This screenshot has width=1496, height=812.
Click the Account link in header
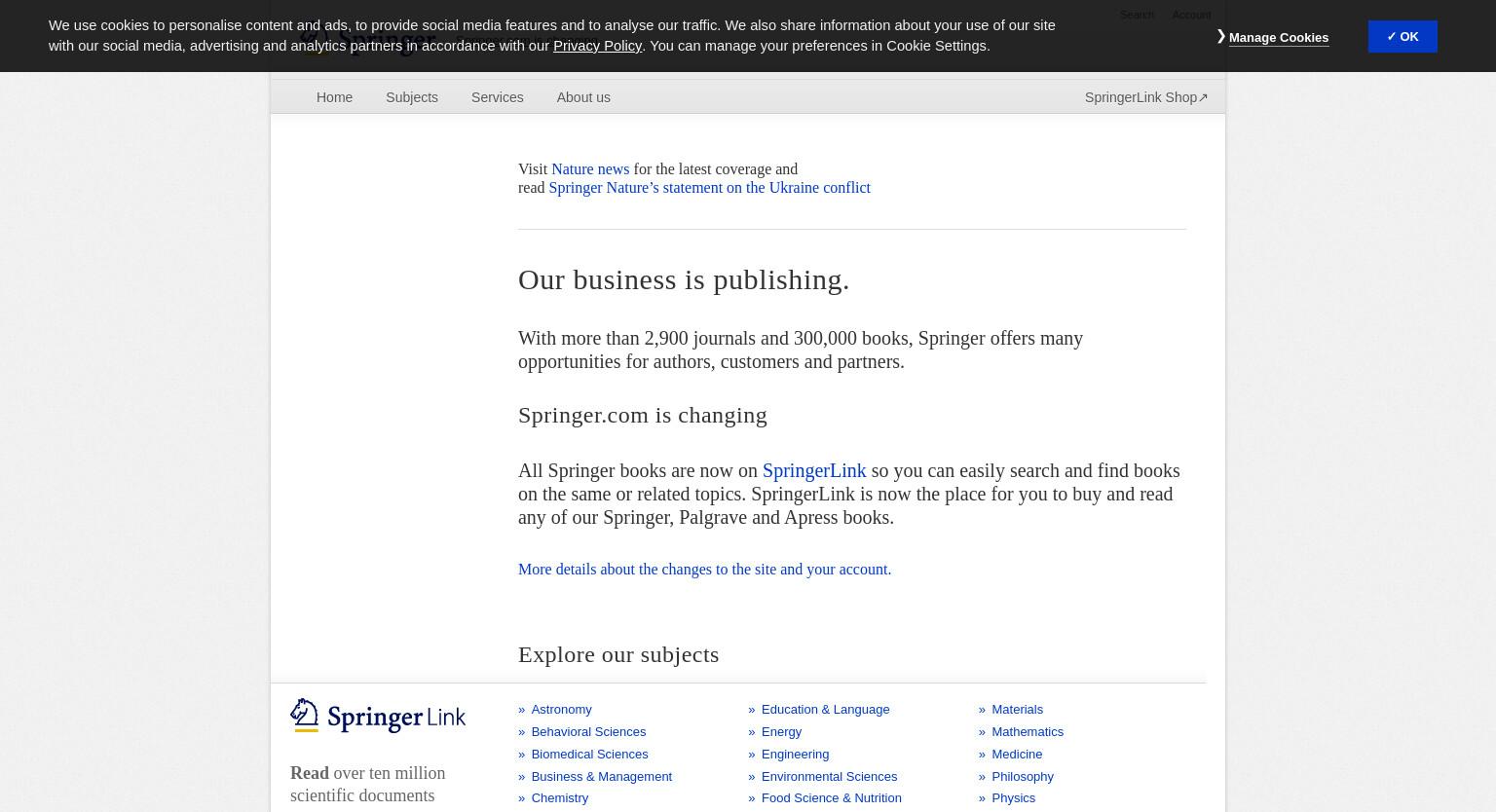point(1191,15)
